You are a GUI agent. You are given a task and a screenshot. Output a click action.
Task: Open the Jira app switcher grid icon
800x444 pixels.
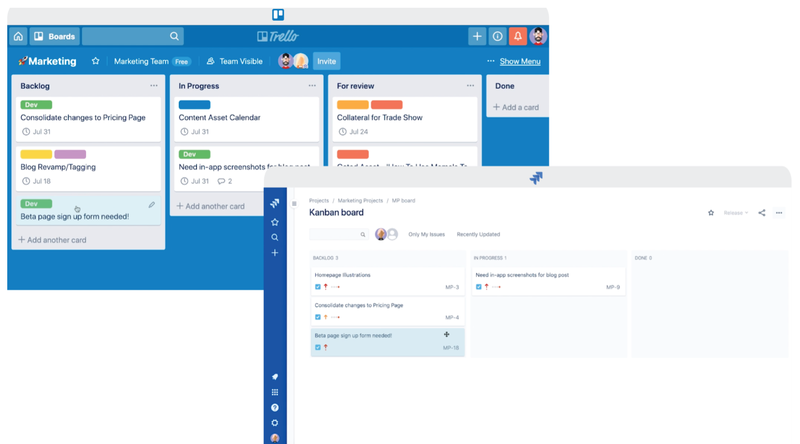[274, 392]
